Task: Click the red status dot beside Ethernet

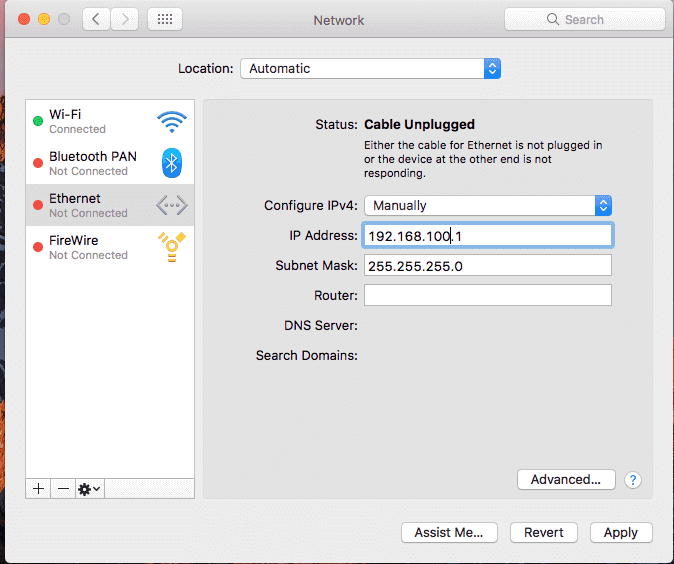Action: coord(38,205)
